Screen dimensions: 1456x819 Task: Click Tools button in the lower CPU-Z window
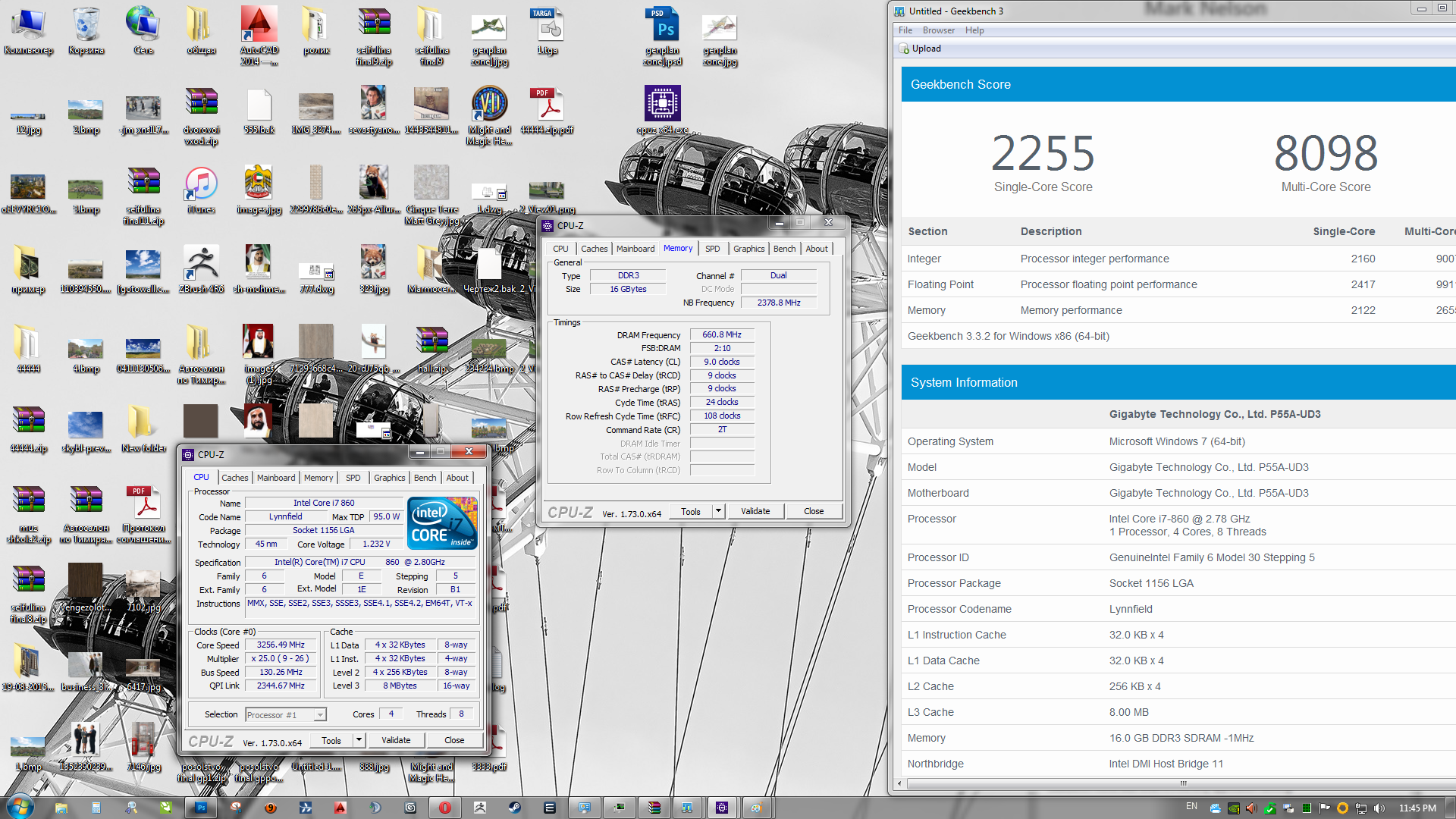coord(331,740)
